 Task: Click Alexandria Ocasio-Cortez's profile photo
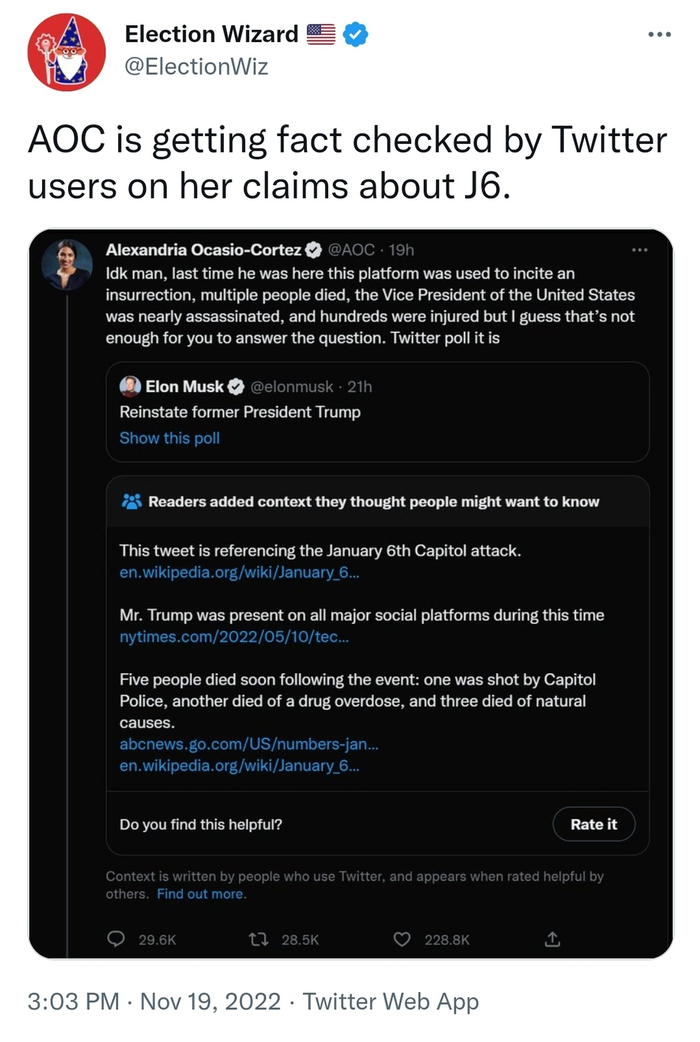(x=67, y=265)
